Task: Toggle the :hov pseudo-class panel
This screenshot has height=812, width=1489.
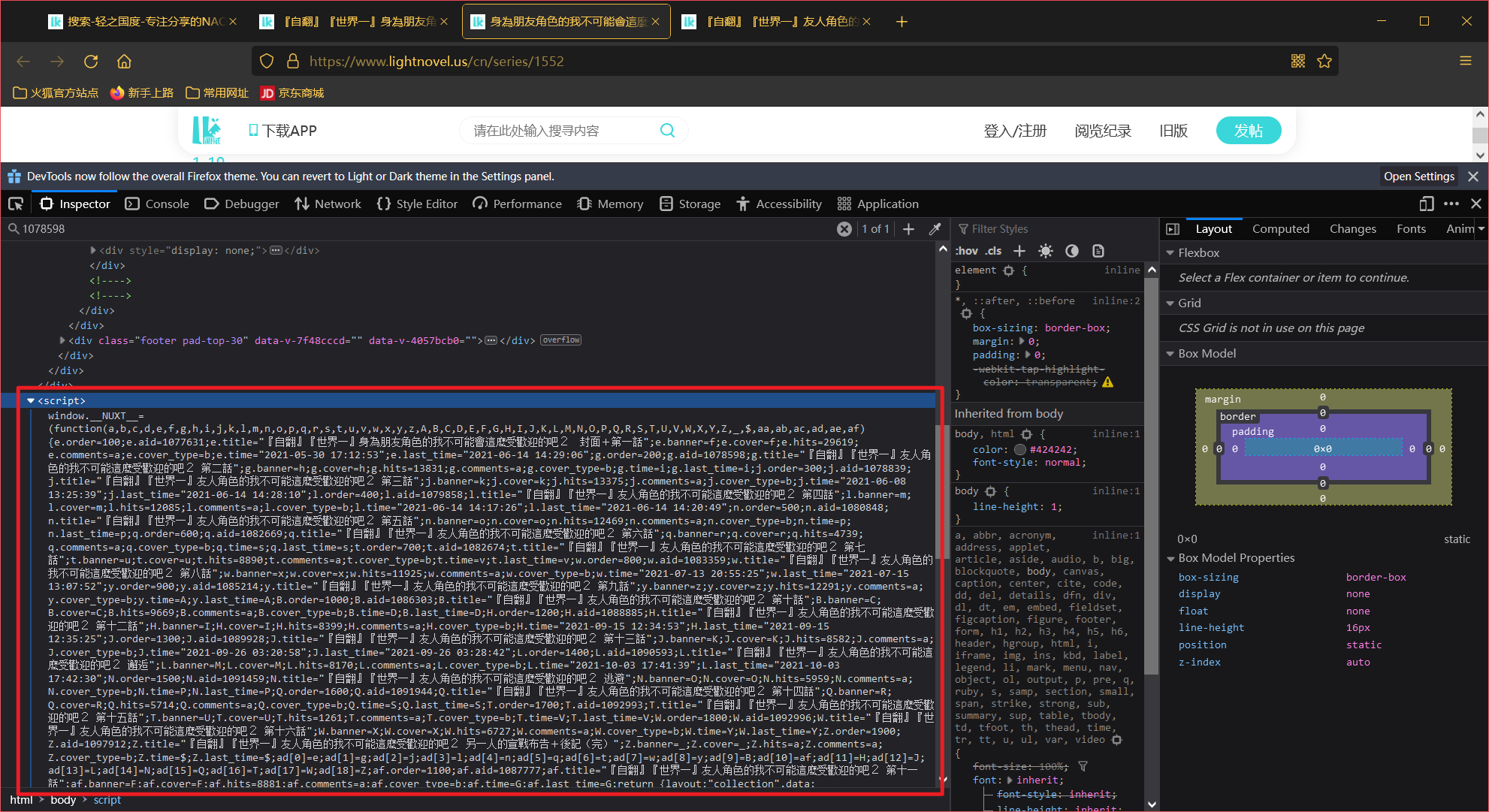Action: pyautogui.click(x=967, y=251)
